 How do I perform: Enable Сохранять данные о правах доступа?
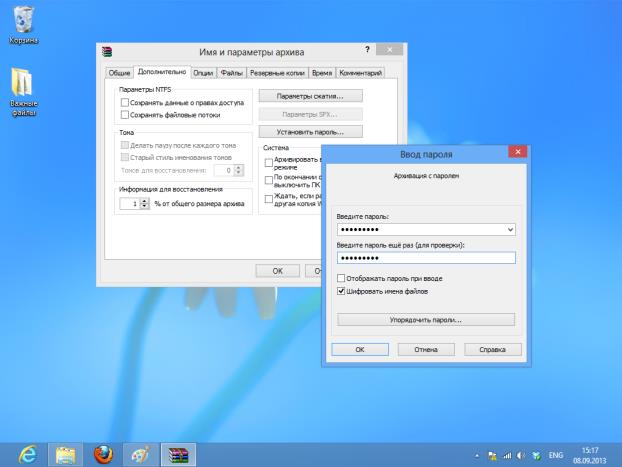click(125, 103)
